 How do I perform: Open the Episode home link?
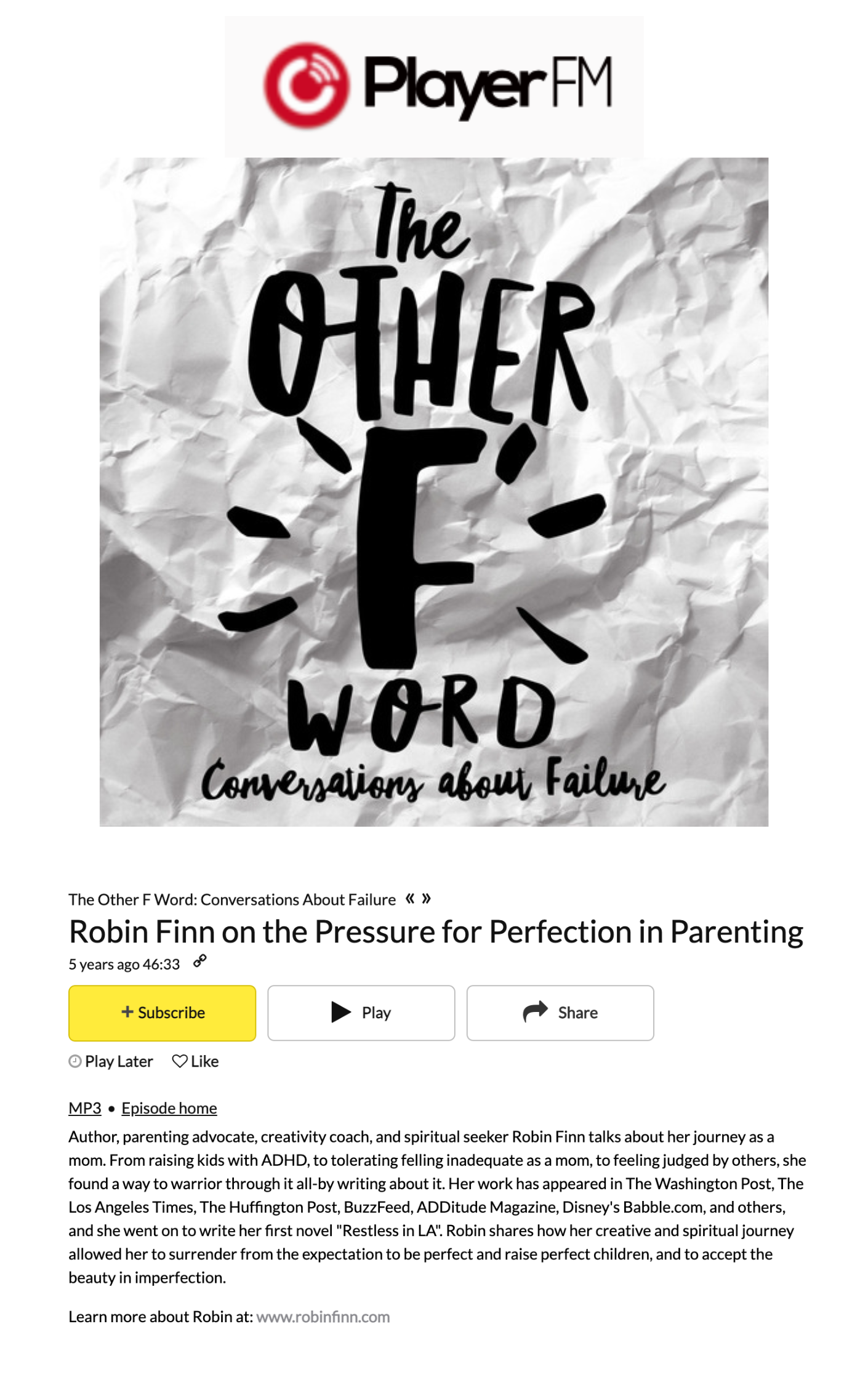tap(169, 1108)
